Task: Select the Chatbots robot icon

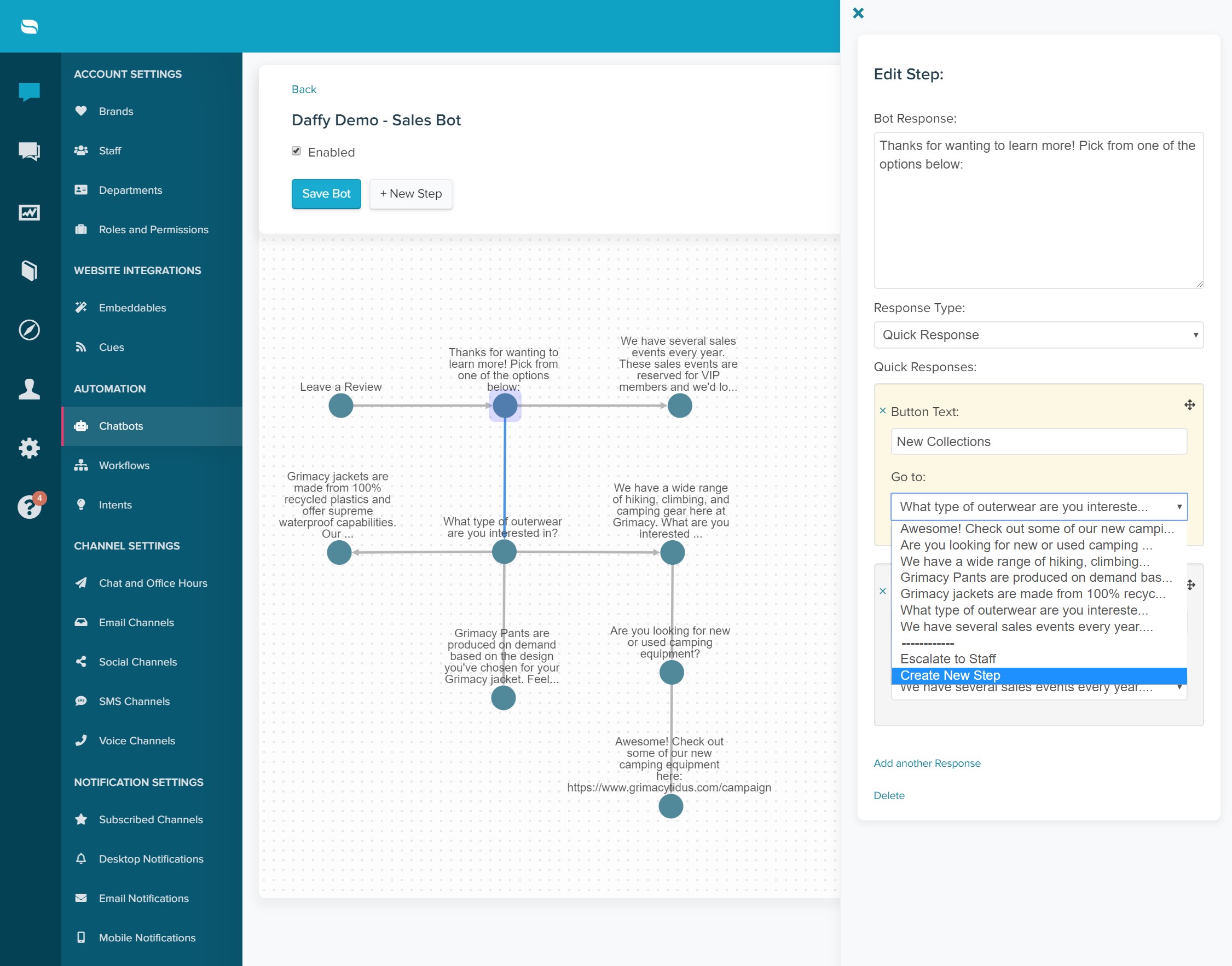Action: [82, 426]
